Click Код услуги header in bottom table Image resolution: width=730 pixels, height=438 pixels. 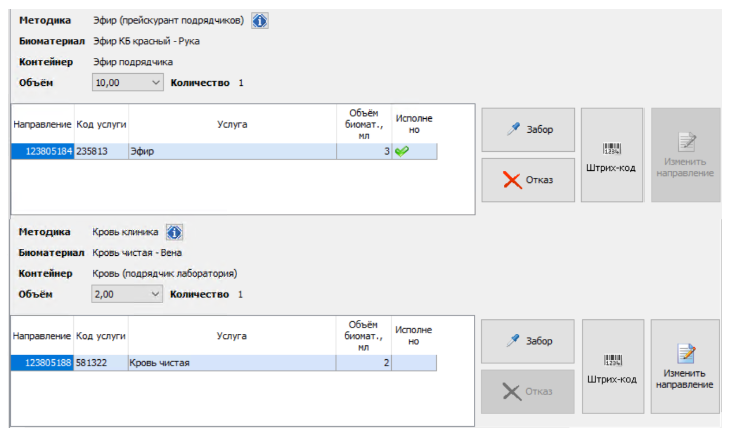(101, 336)
